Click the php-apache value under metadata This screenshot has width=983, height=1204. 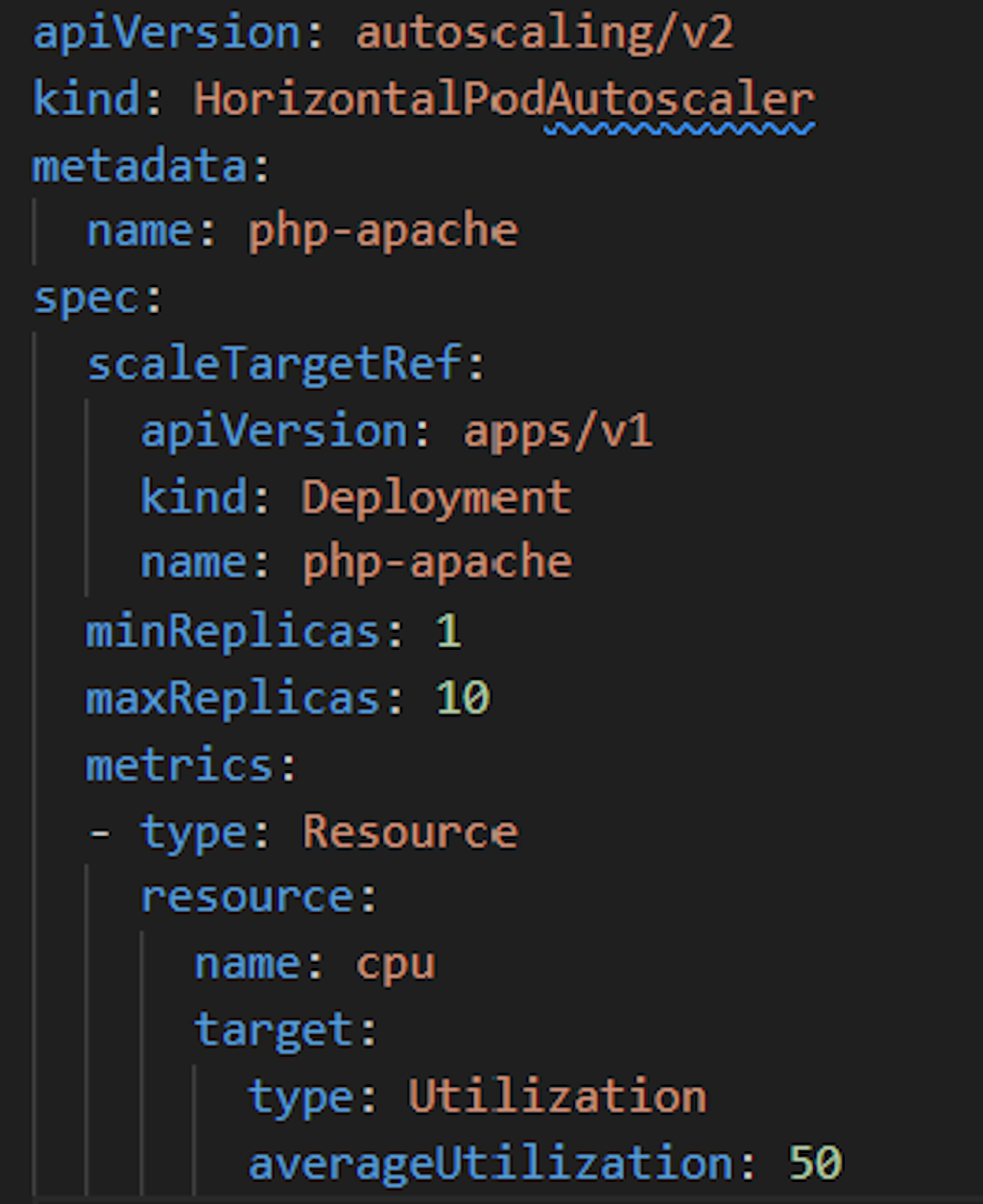(x=383, y=231)
